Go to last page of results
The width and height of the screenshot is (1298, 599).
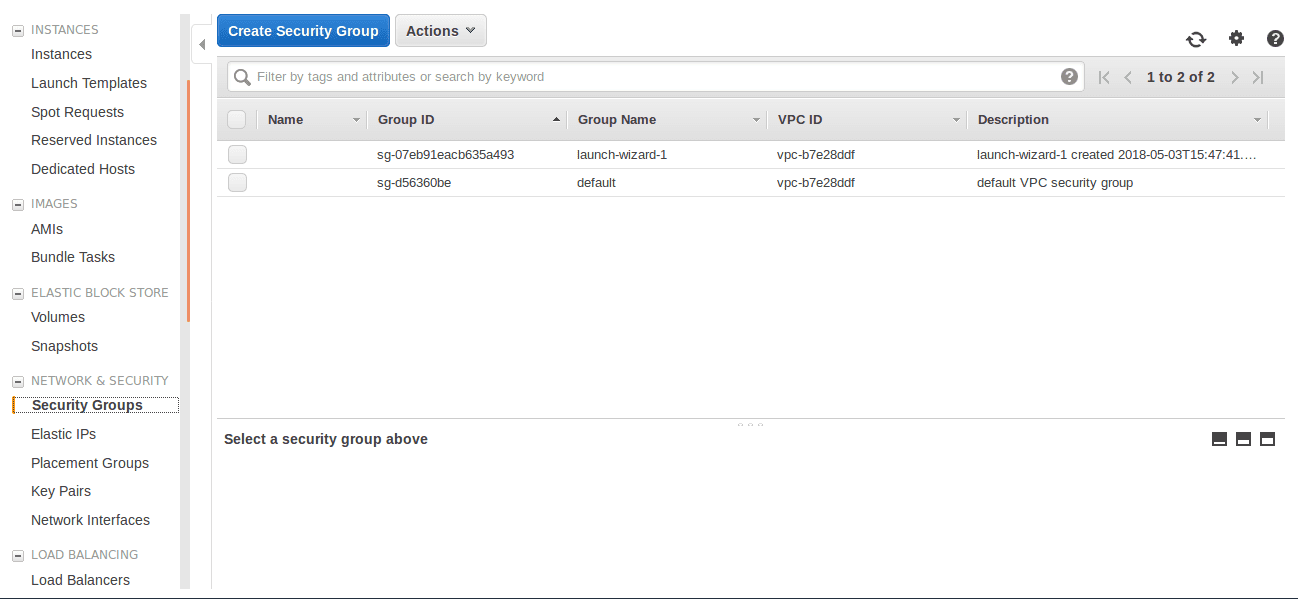pyautogui.click(x=1258, y=77)
